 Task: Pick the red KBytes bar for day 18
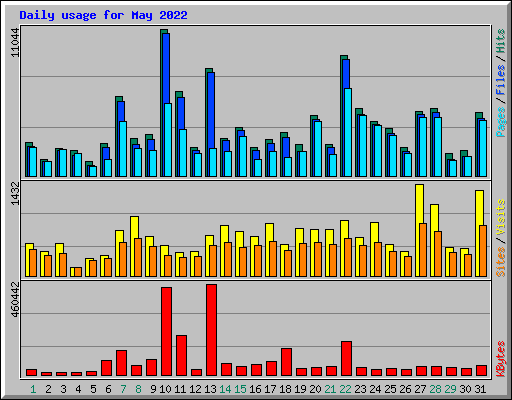coord(286,362)
